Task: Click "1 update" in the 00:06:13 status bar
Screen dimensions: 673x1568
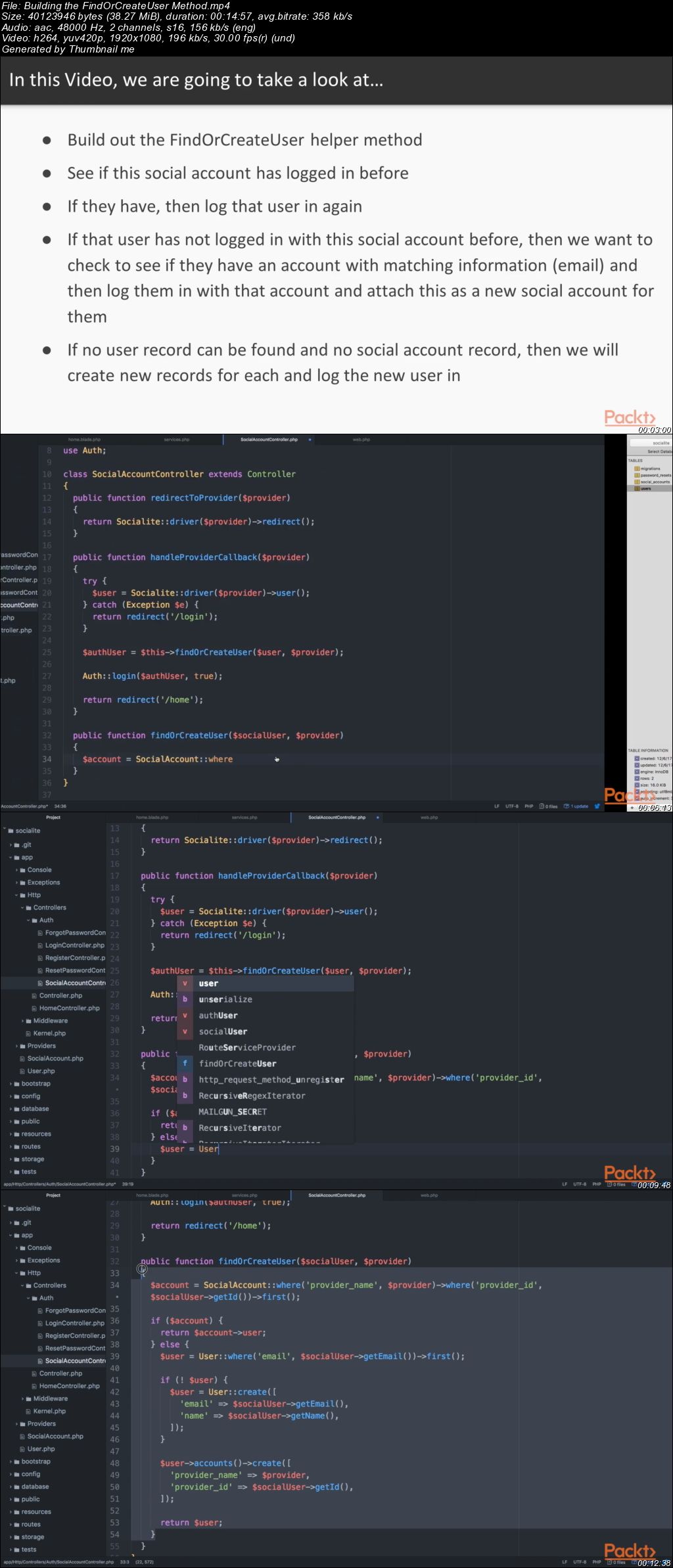Action: tap(576, 806)
